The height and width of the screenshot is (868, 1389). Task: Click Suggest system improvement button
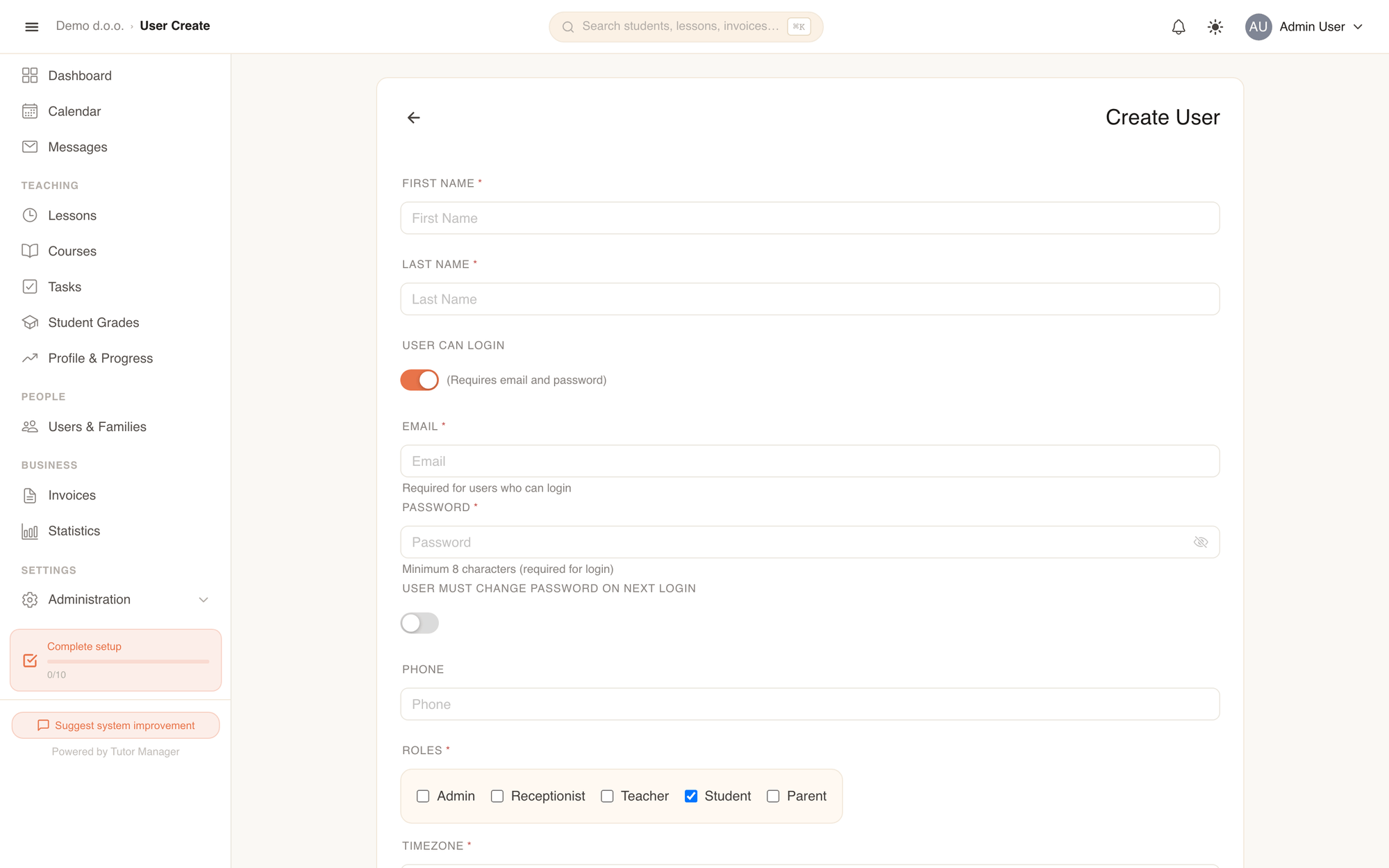tap(115, 725)
